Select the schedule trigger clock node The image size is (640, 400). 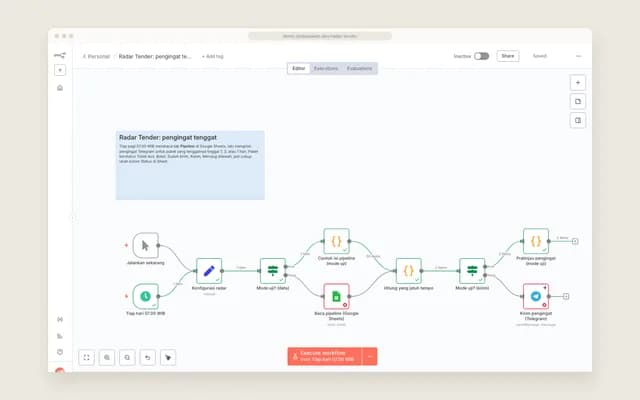coord(145,296)
